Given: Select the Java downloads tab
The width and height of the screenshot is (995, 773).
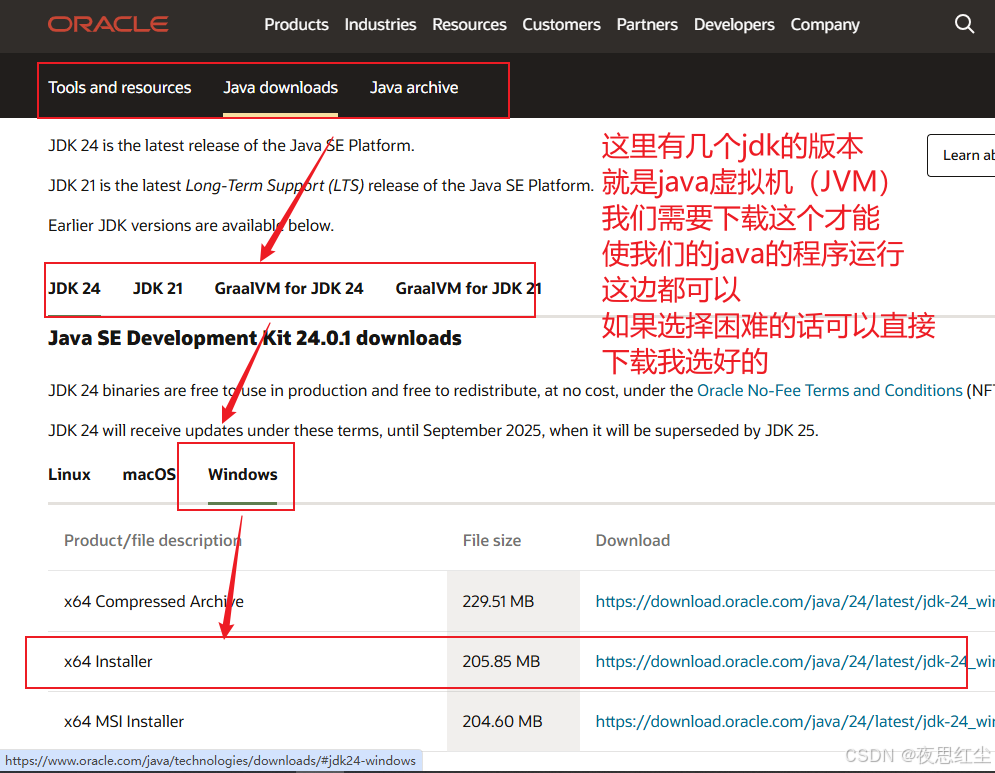Looking at the screenshot, I should pos(280,88).
